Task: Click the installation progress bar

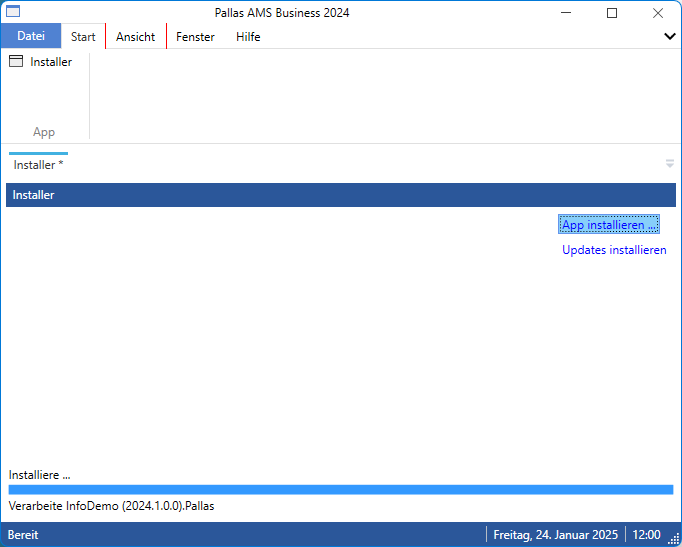Action: tap(341, 490)
